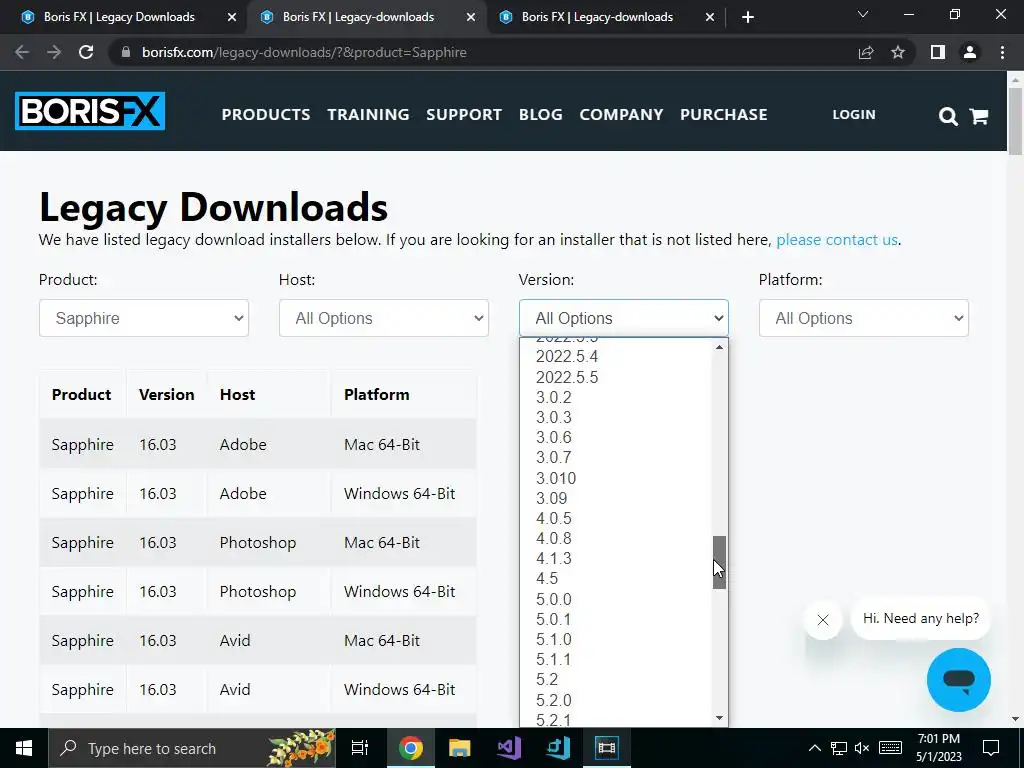Click 'Avid' in the Avid Windows 64-Bit row

[x=235, y=690]
